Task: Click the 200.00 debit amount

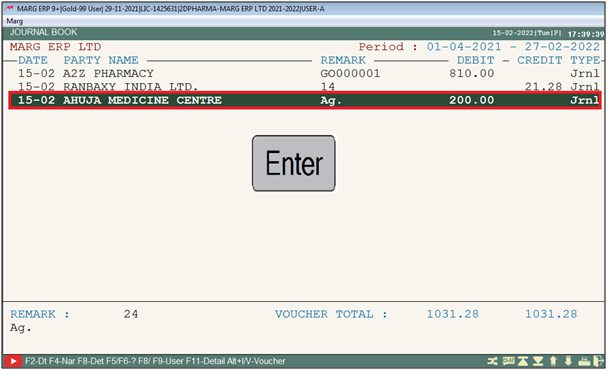Action: 472,100
